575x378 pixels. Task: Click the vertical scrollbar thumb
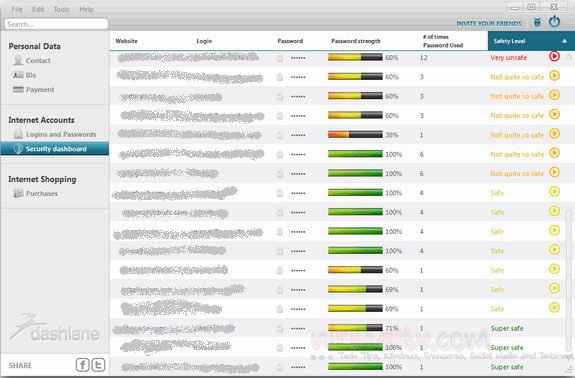[x=568, y=279]
